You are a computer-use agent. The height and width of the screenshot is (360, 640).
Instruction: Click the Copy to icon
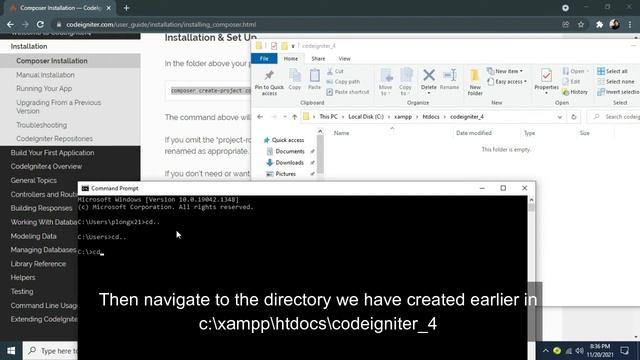pyautogui.click(x=406, y=76)
